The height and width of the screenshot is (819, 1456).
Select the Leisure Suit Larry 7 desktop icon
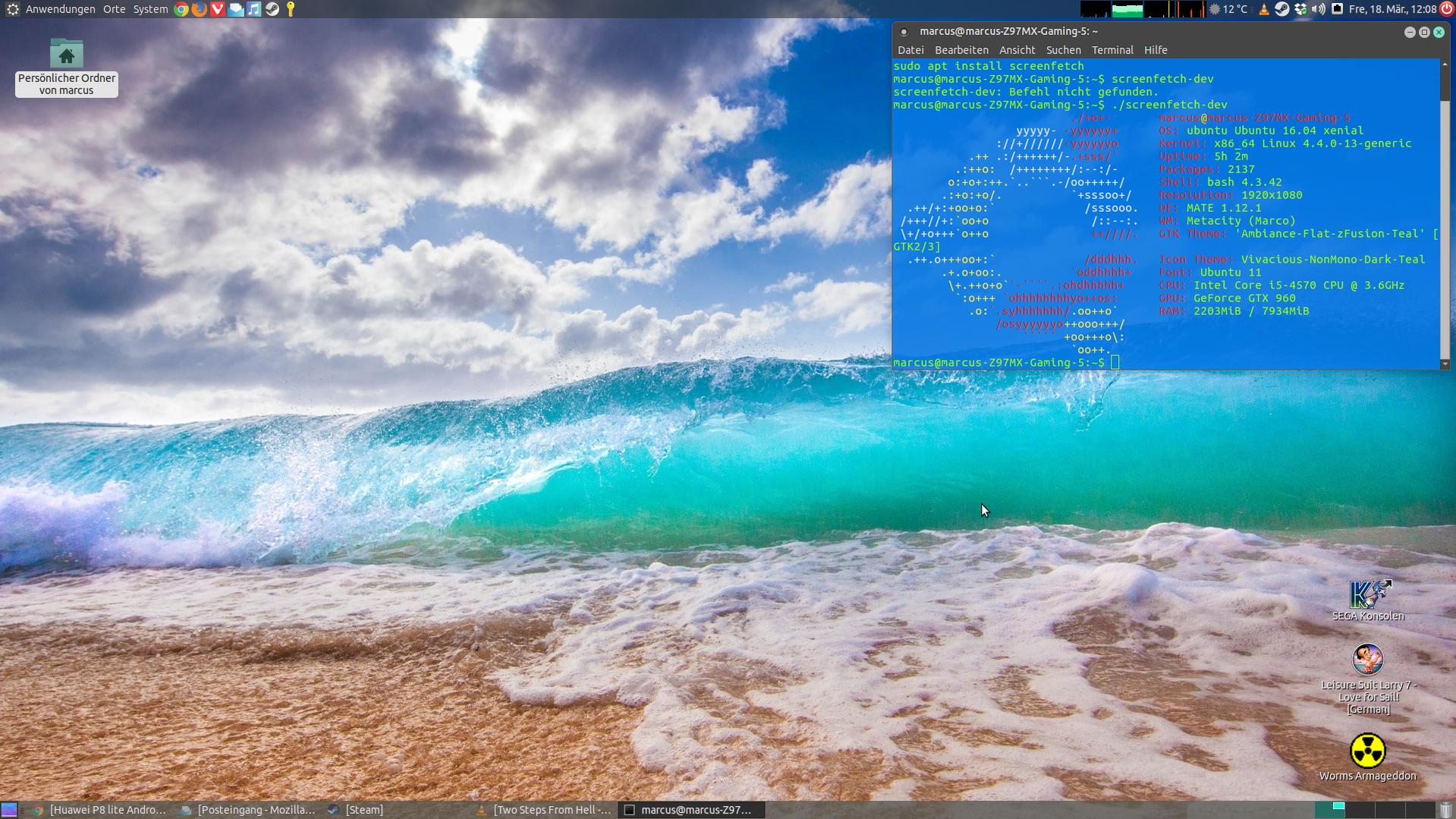pos(1368,679)
